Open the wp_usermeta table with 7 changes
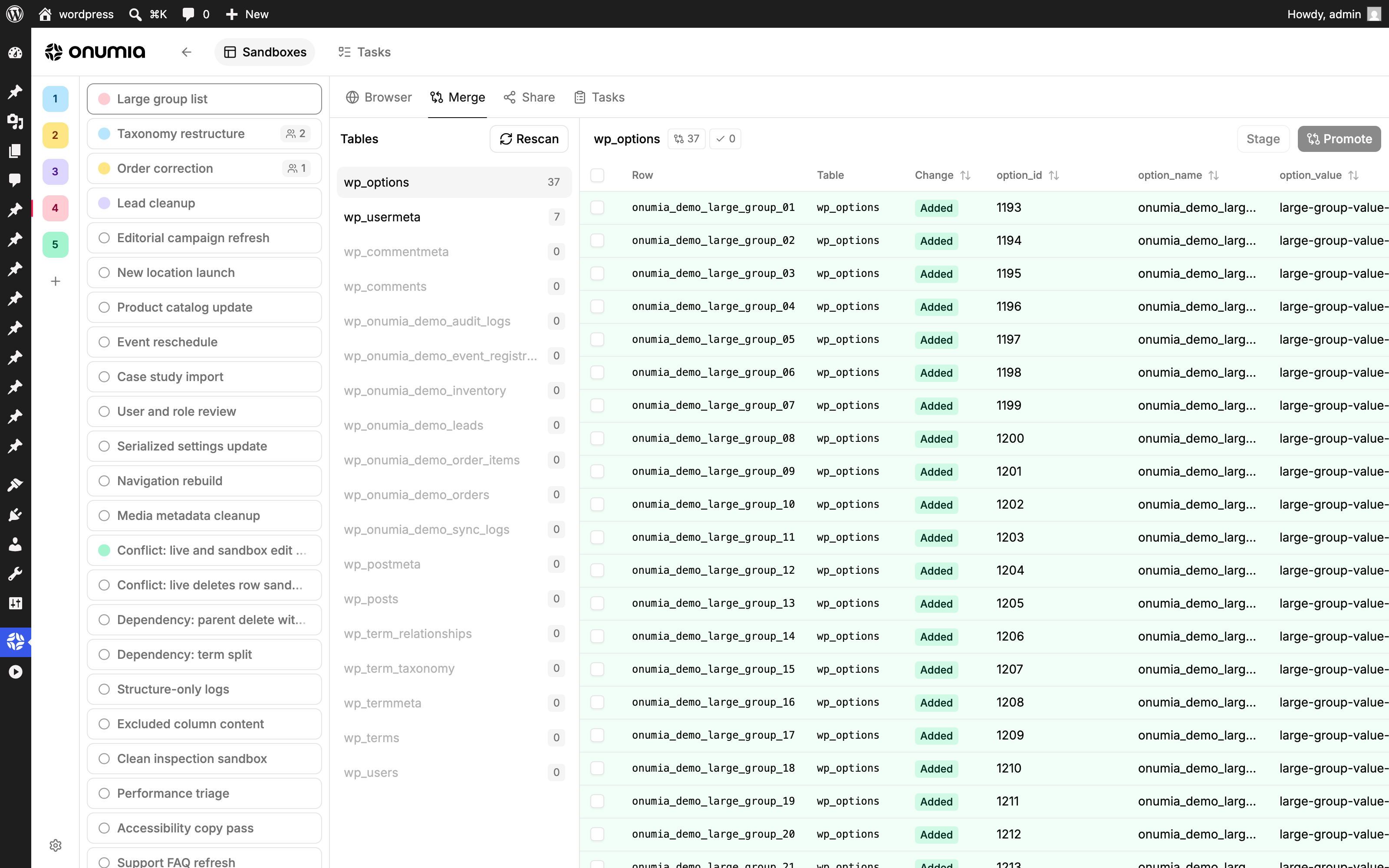1389x868 pixels. coord(454,217)
